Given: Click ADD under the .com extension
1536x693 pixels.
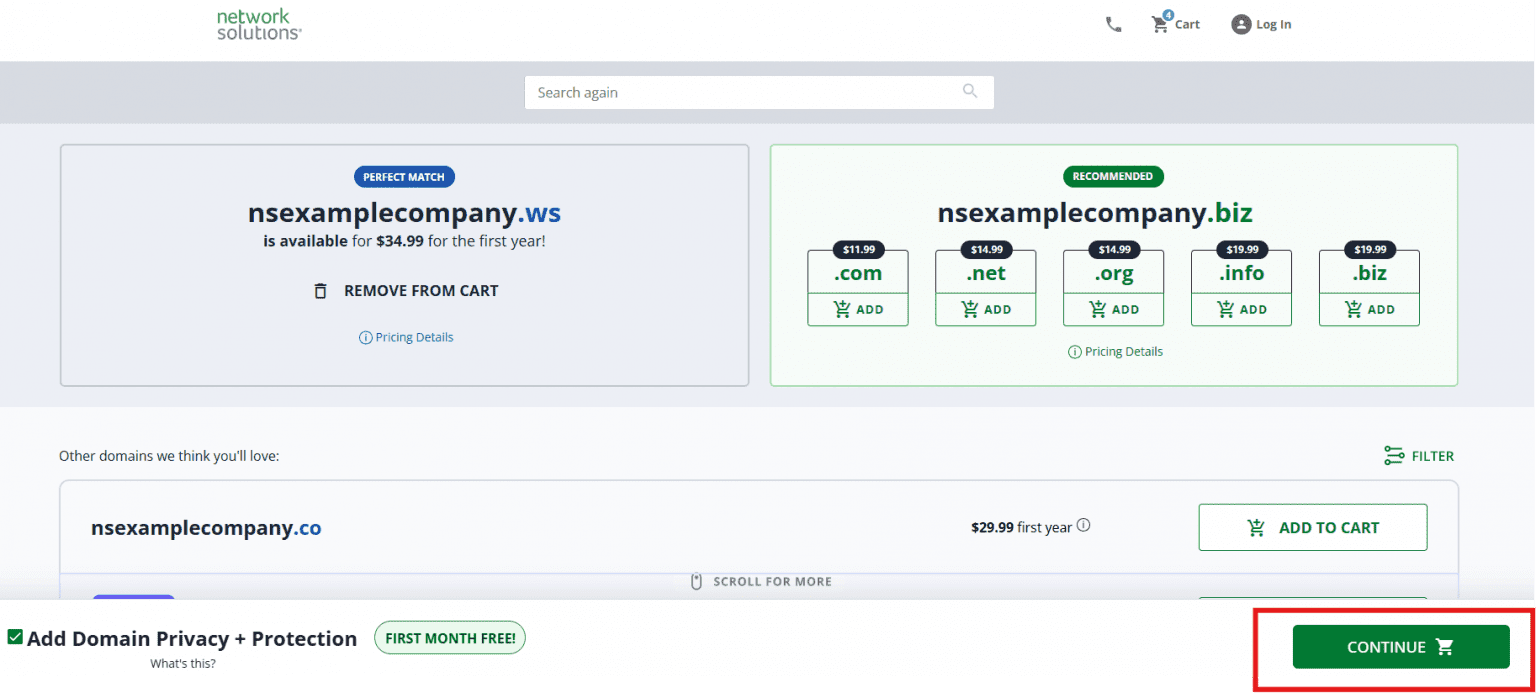Looking at the screenshot, I should (857, 309).
